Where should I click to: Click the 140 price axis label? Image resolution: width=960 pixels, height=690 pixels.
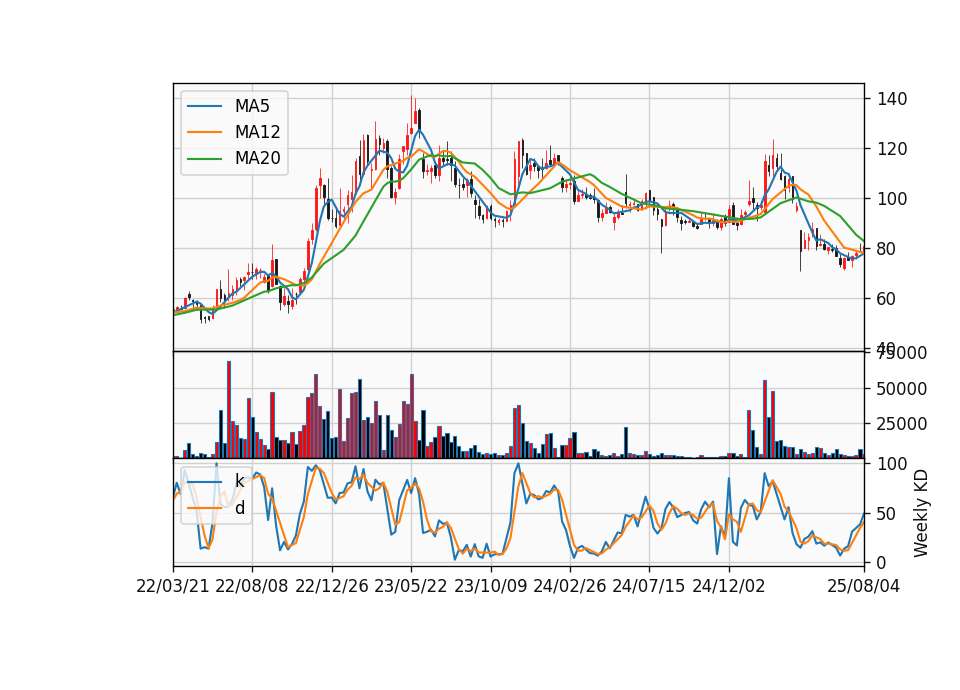[892, 99]
